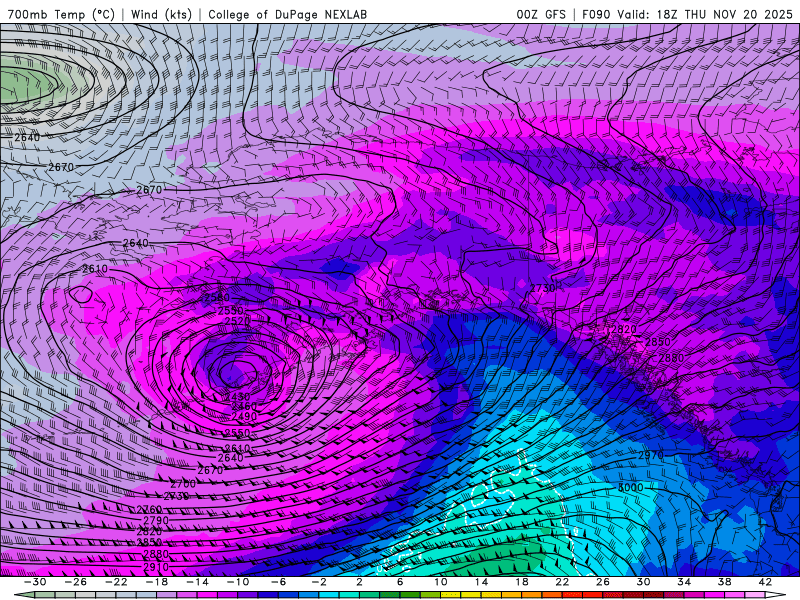Viewport: 800px width, 600px height.
Task: Select the -10 temperature legend label
Action: pos(237,582)
